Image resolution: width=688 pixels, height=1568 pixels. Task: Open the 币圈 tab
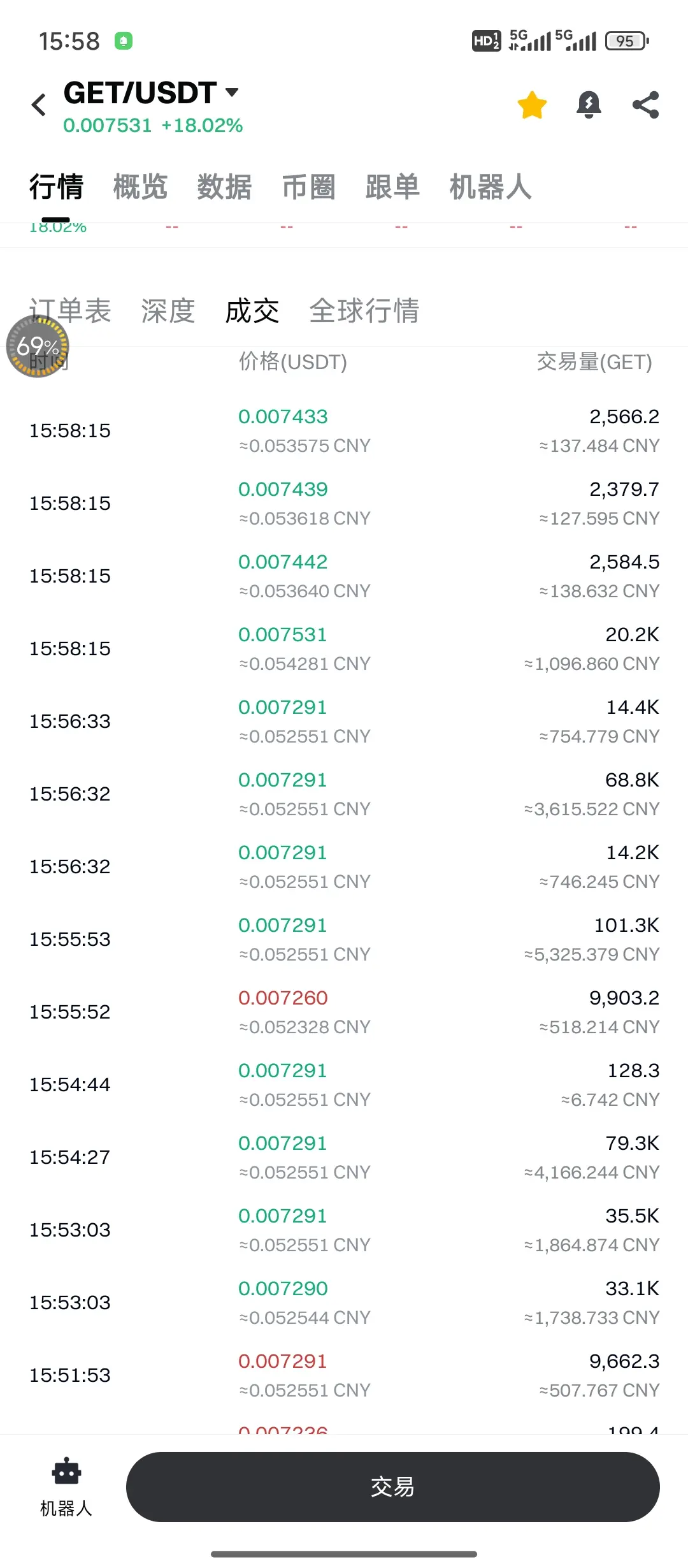308,187
